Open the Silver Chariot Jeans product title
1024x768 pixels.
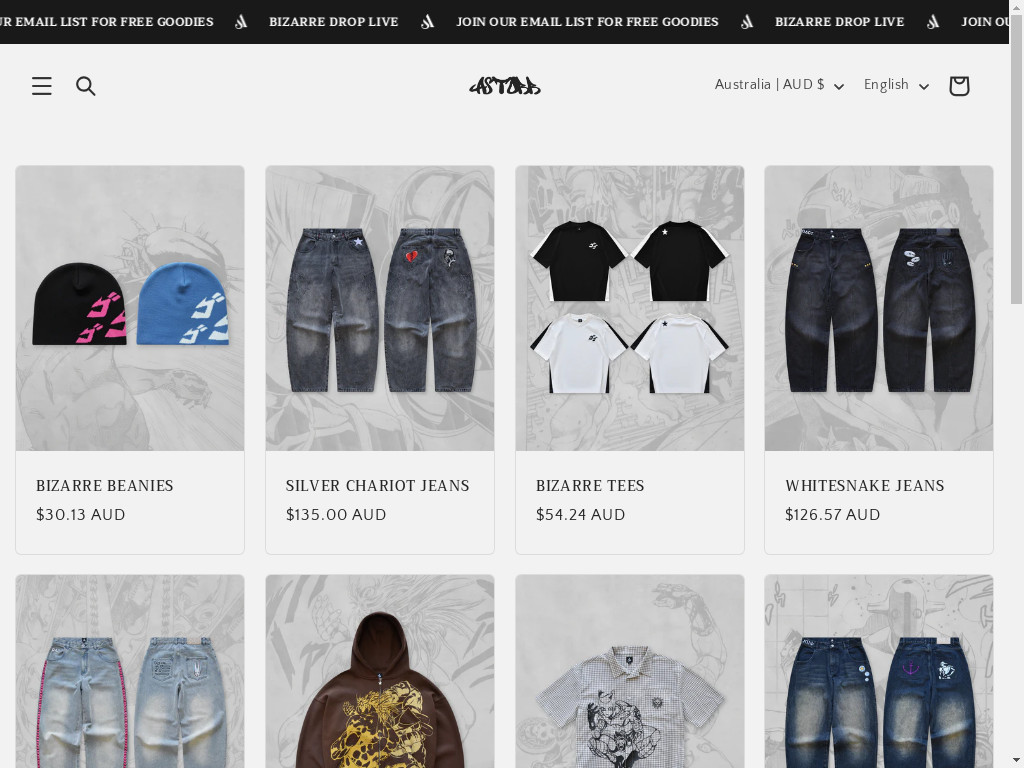click(x=377, y=486)
